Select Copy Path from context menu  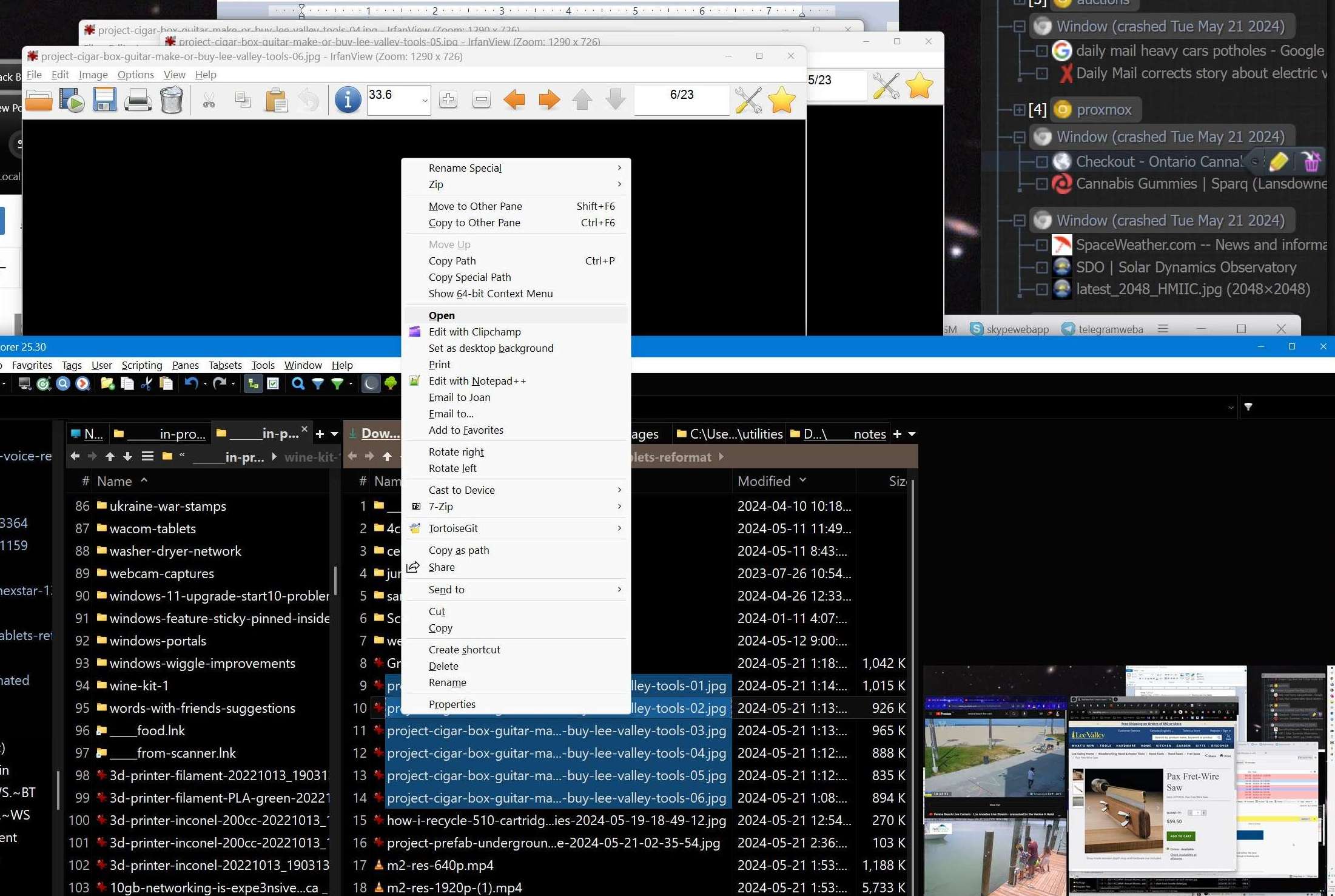(x=452, y=261)
